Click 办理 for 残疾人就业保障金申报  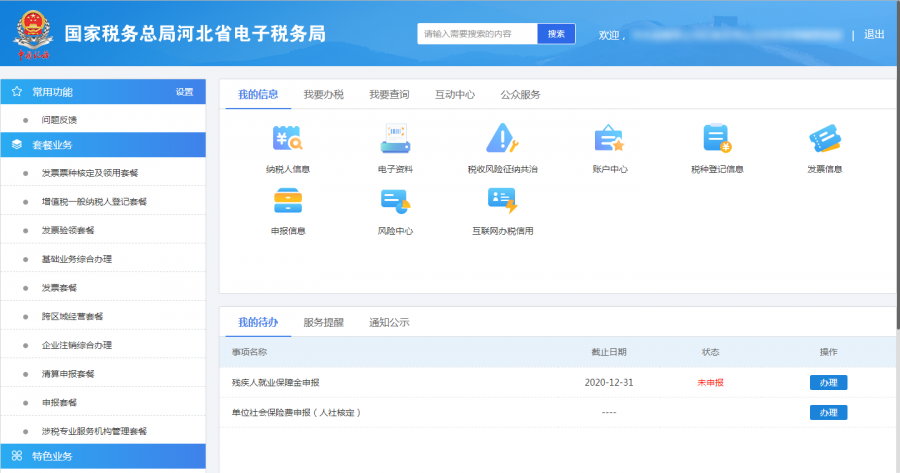pos(828,382)
